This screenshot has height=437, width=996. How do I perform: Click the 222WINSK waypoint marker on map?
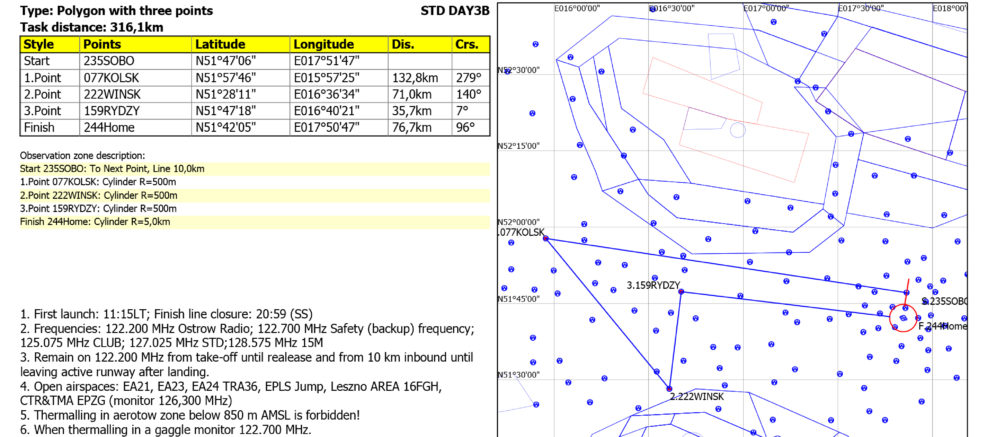click(x=670, y=389)
